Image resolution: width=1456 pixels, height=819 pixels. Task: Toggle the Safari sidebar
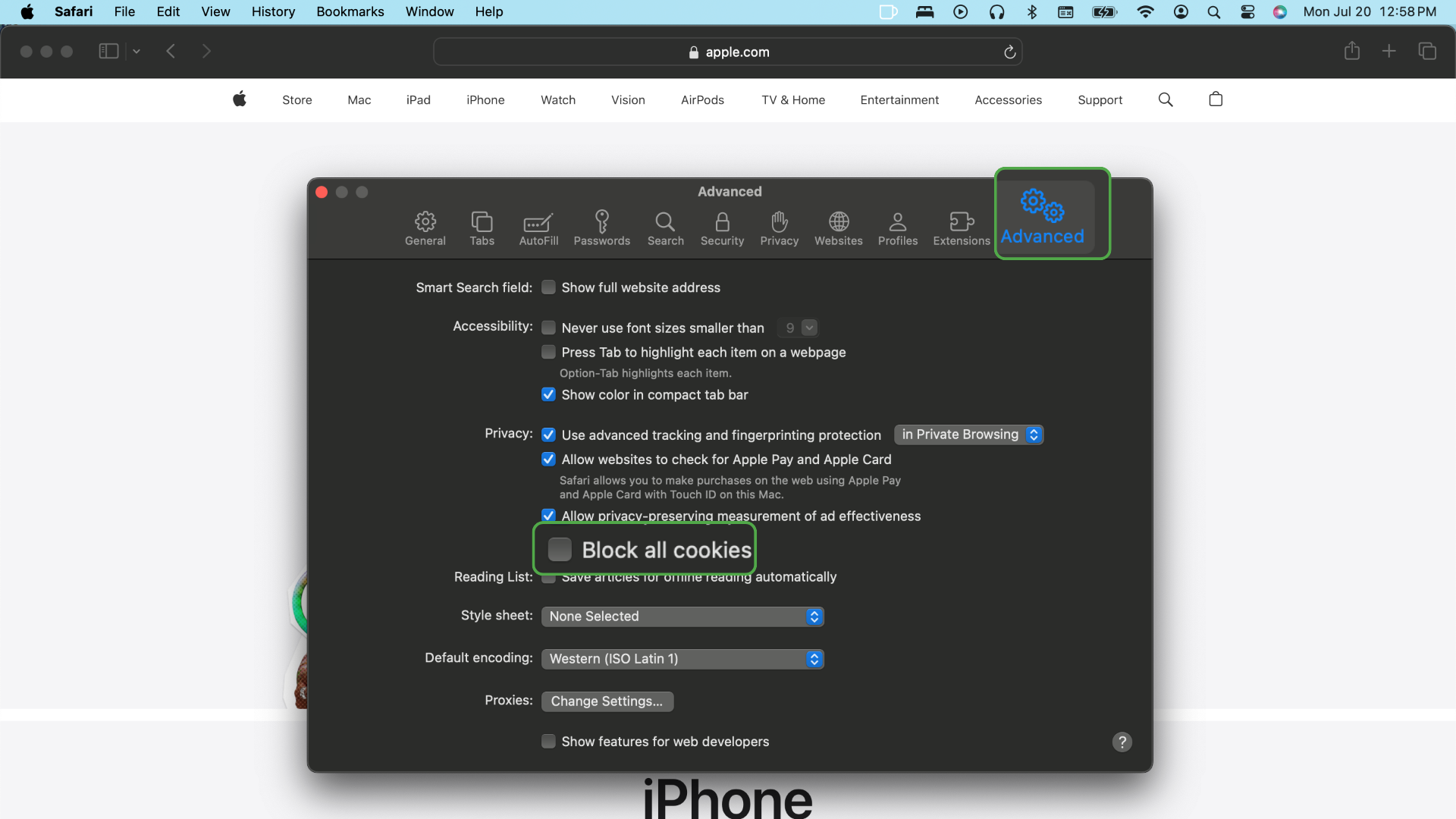(108, 51)
